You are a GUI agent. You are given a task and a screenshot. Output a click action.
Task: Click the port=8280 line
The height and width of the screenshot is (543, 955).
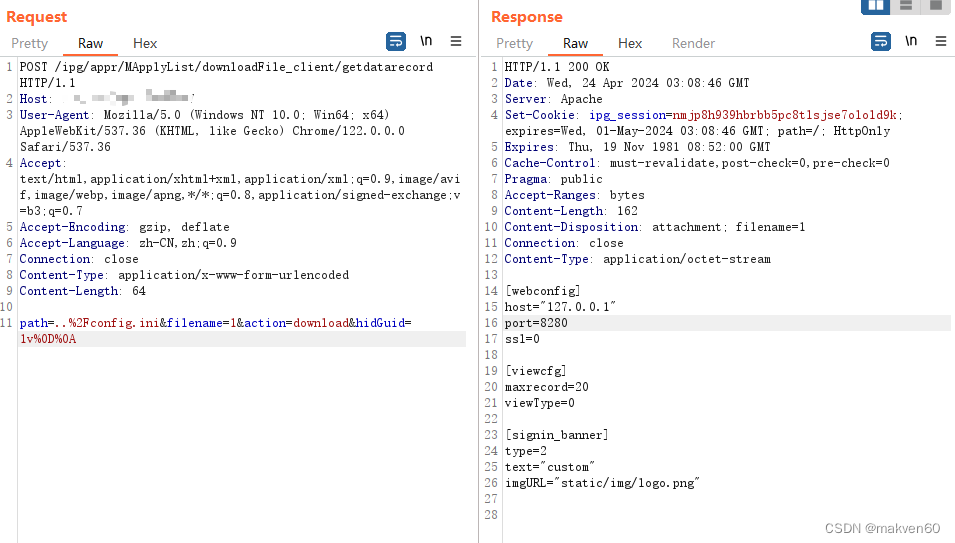(x=536, y=323)
